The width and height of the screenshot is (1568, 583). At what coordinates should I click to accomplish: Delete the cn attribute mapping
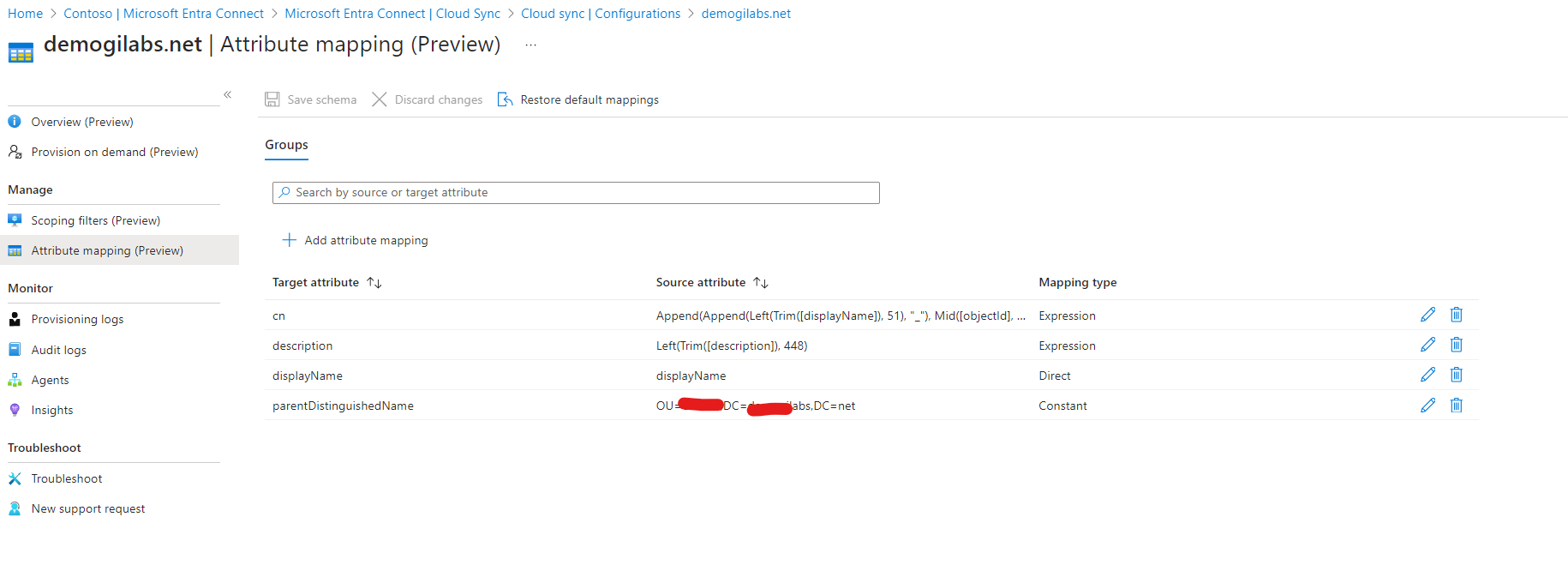point(1456,315)
